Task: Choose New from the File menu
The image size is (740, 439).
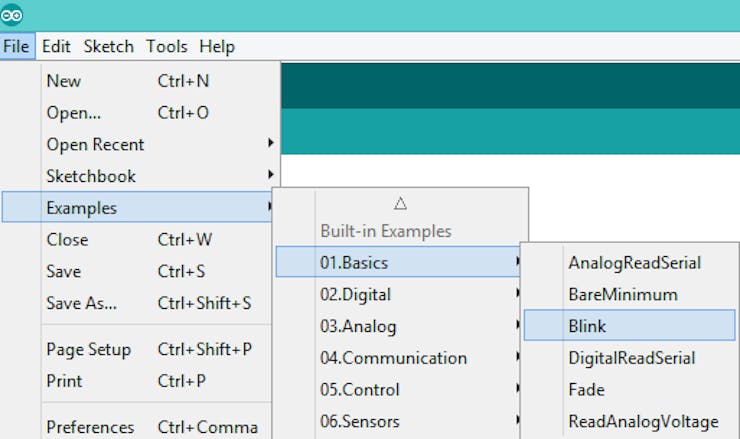Action: pos(64,81)
